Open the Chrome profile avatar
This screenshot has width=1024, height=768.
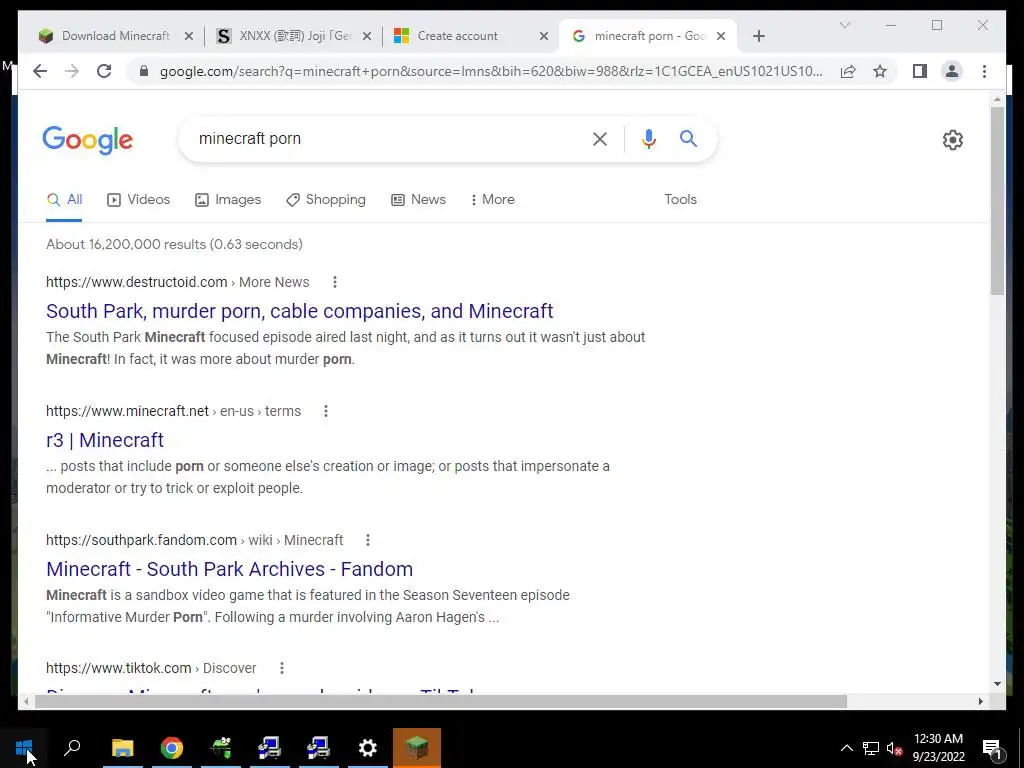[952, 71]
